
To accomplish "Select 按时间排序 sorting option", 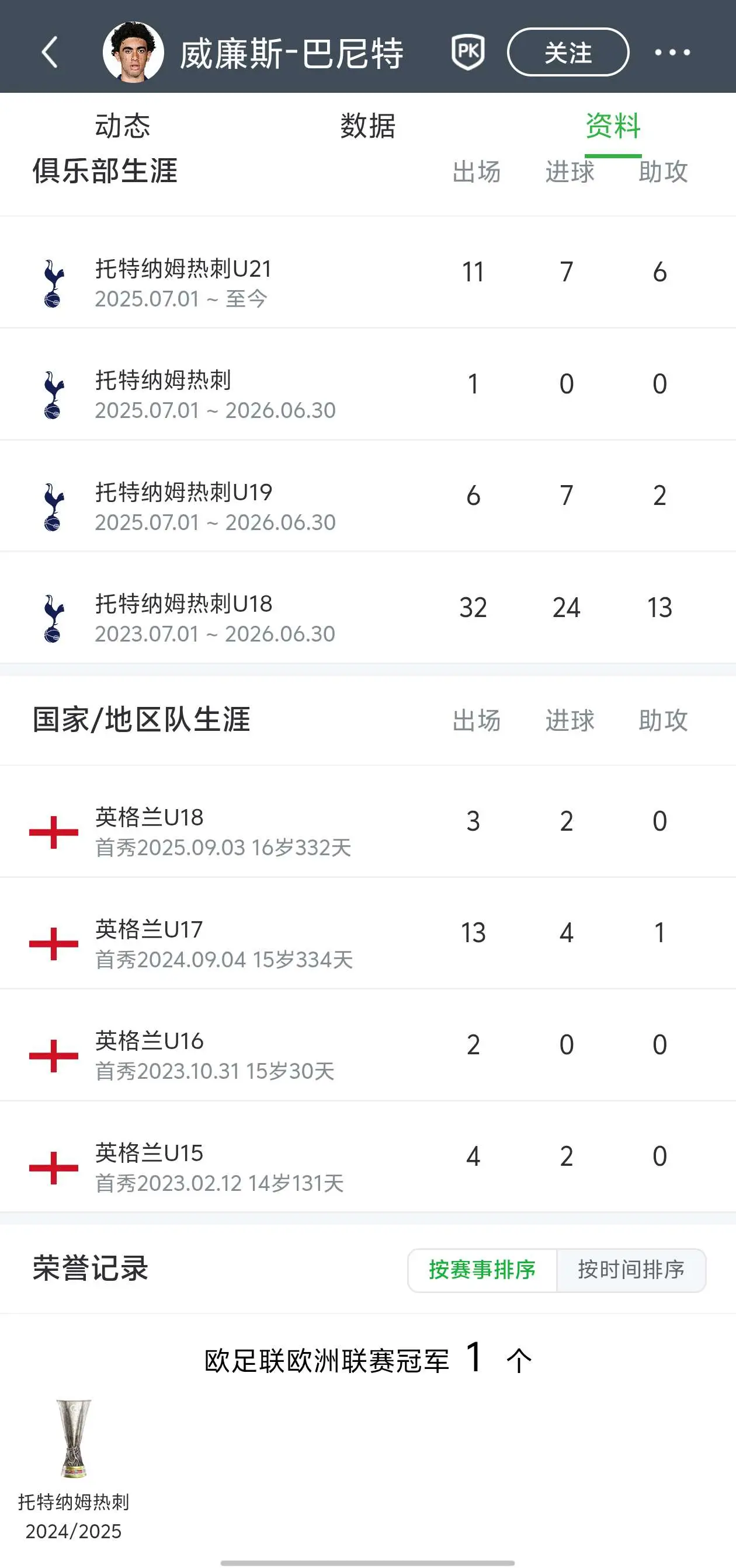I will click(631, 1270).
